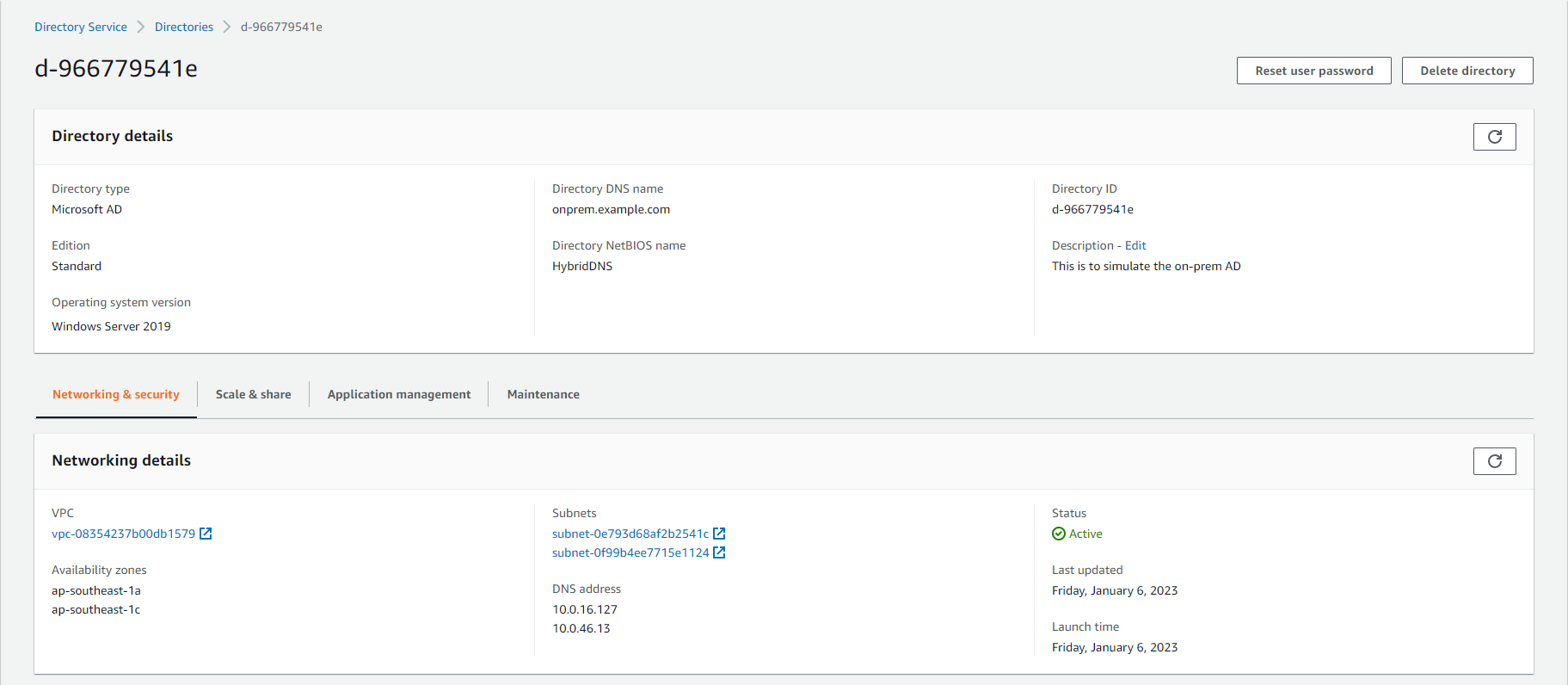
Task: Click the HybridDNS NetBIOS name value
Action: coord(582,266)
